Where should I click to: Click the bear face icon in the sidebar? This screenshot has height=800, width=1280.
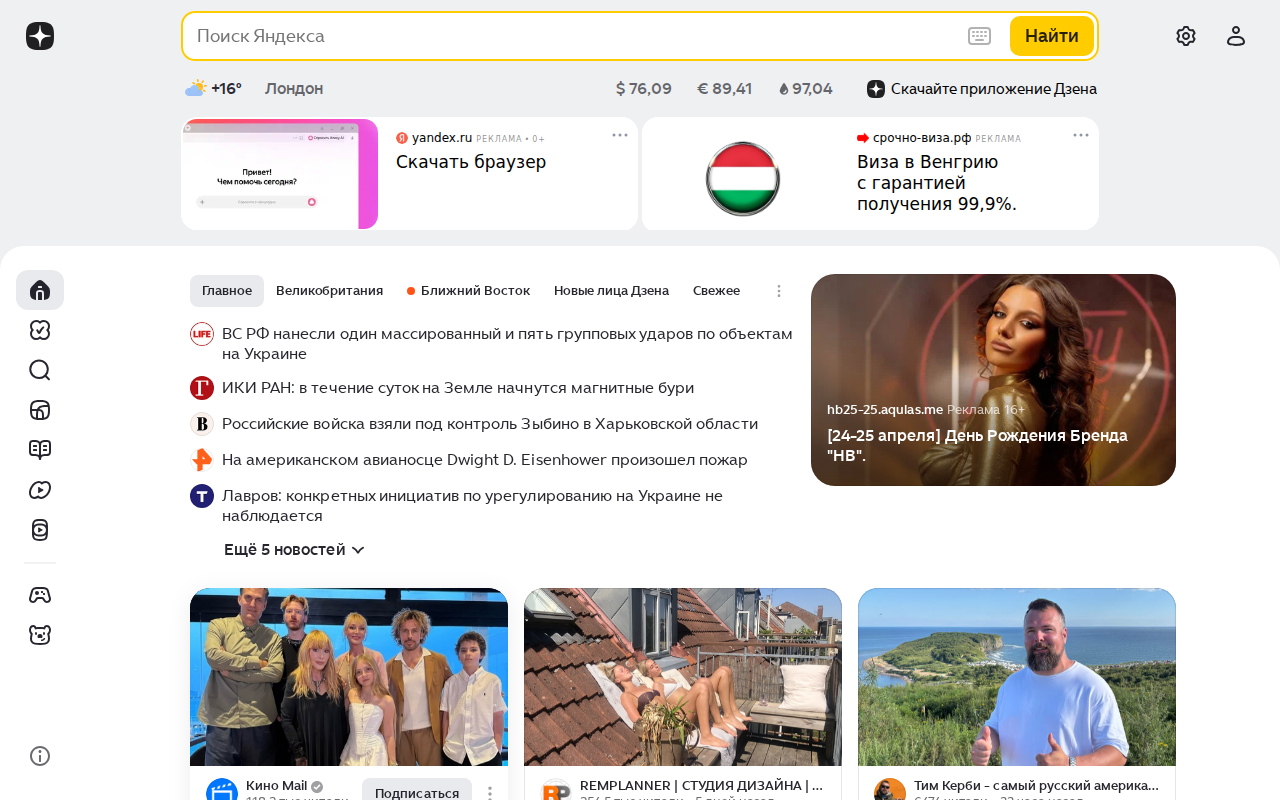(x=40, y=635)
